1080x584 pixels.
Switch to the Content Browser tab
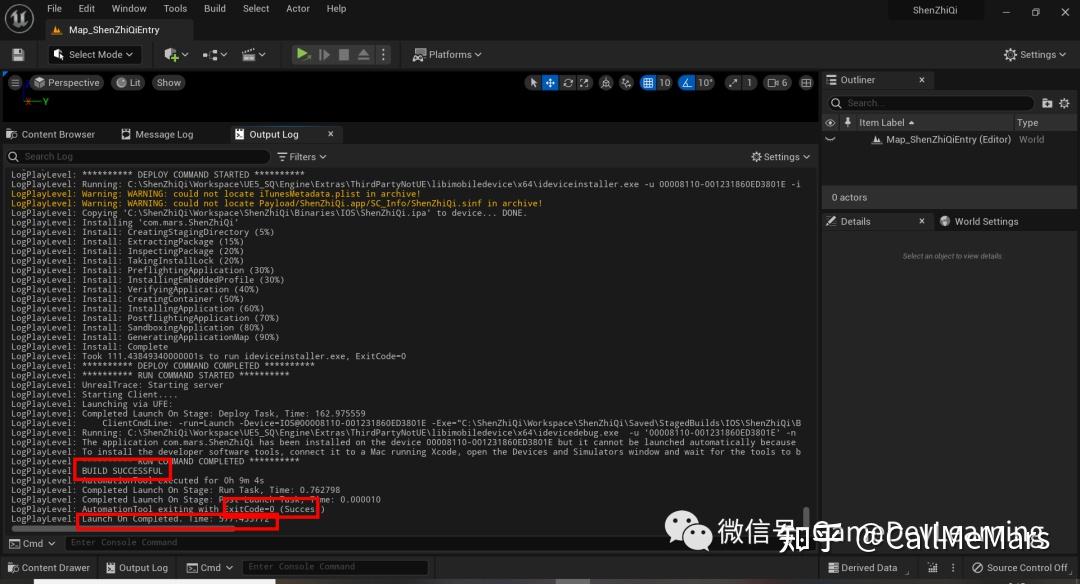click(50, 134)
